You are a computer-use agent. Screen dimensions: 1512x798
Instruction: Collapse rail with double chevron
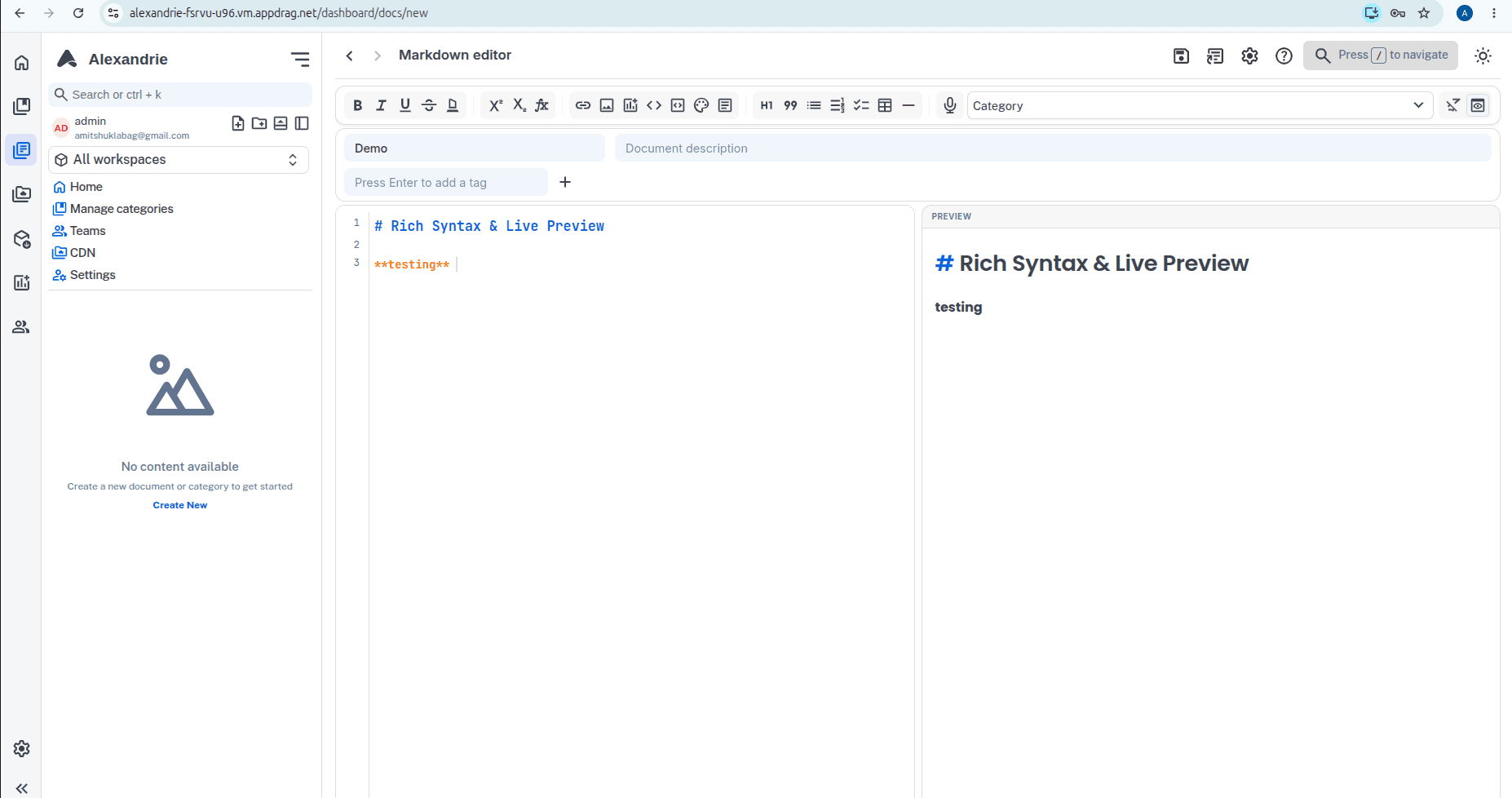point(22,788)
